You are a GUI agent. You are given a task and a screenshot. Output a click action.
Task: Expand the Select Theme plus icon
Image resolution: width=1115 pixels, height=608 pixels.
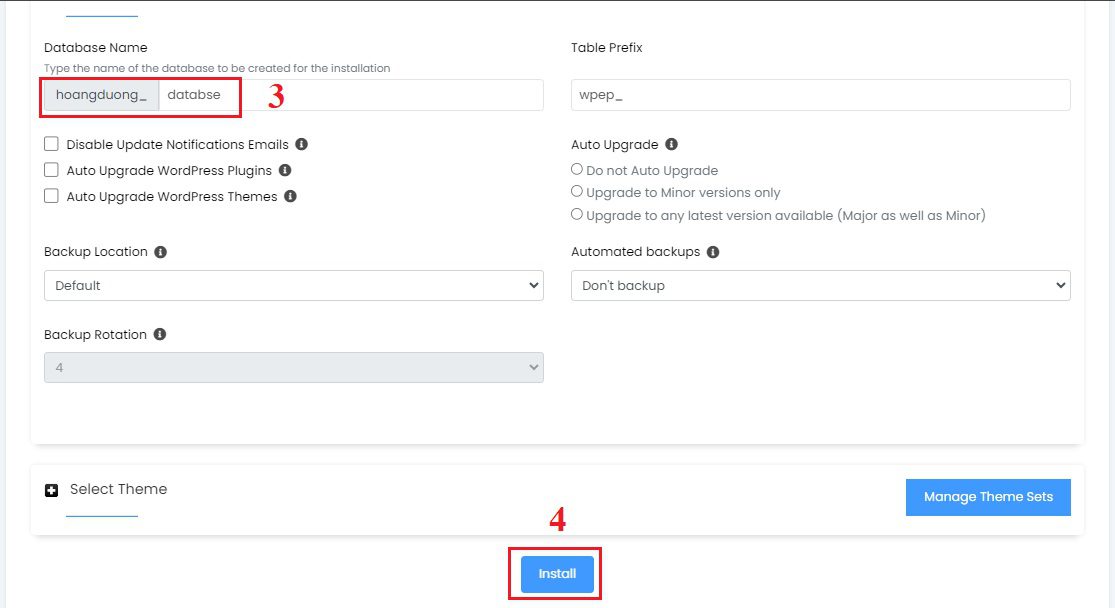click(x=51, y=491)
